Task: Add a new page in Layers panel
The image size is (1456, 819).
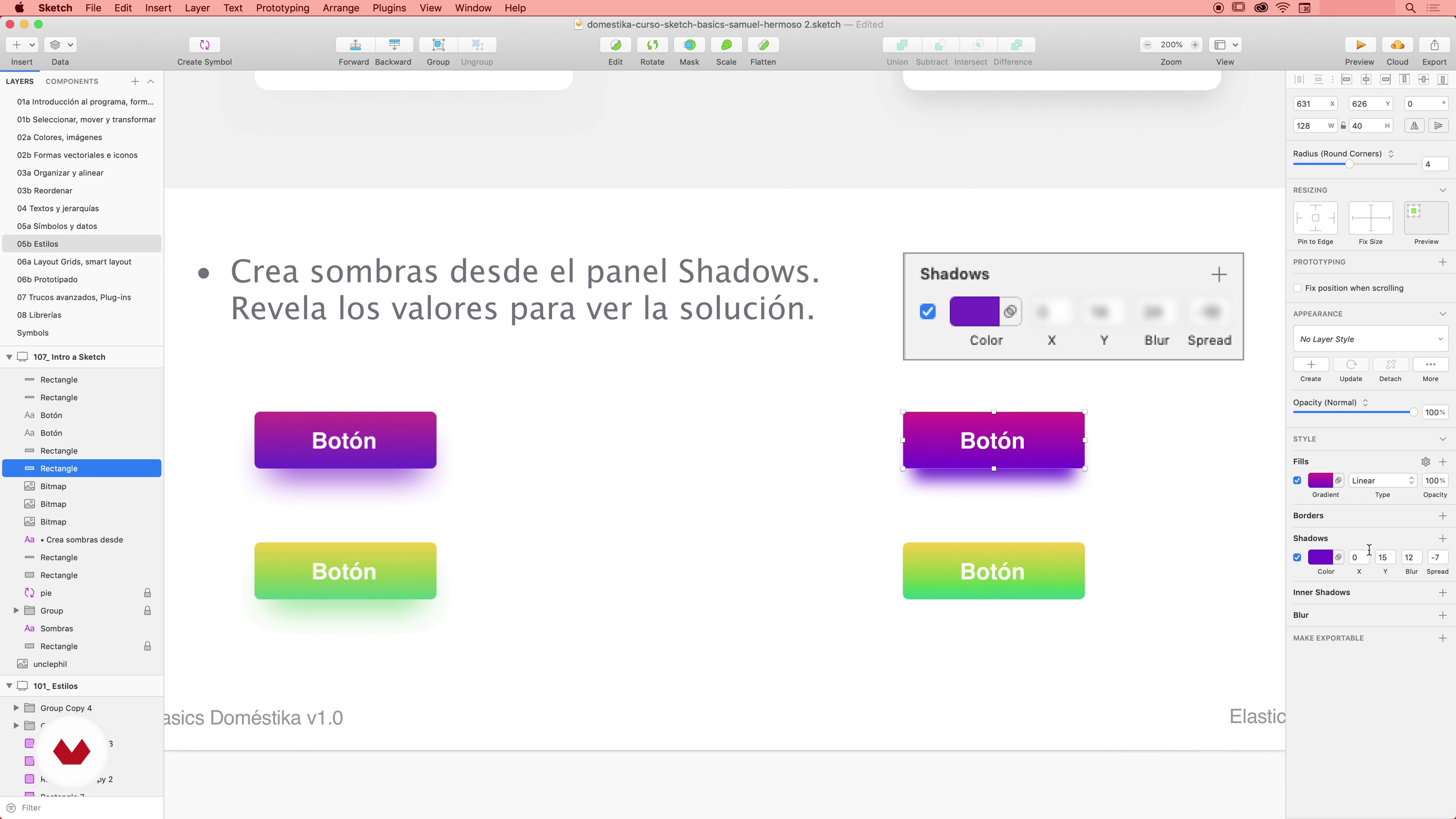Action: tap(135, 82)
